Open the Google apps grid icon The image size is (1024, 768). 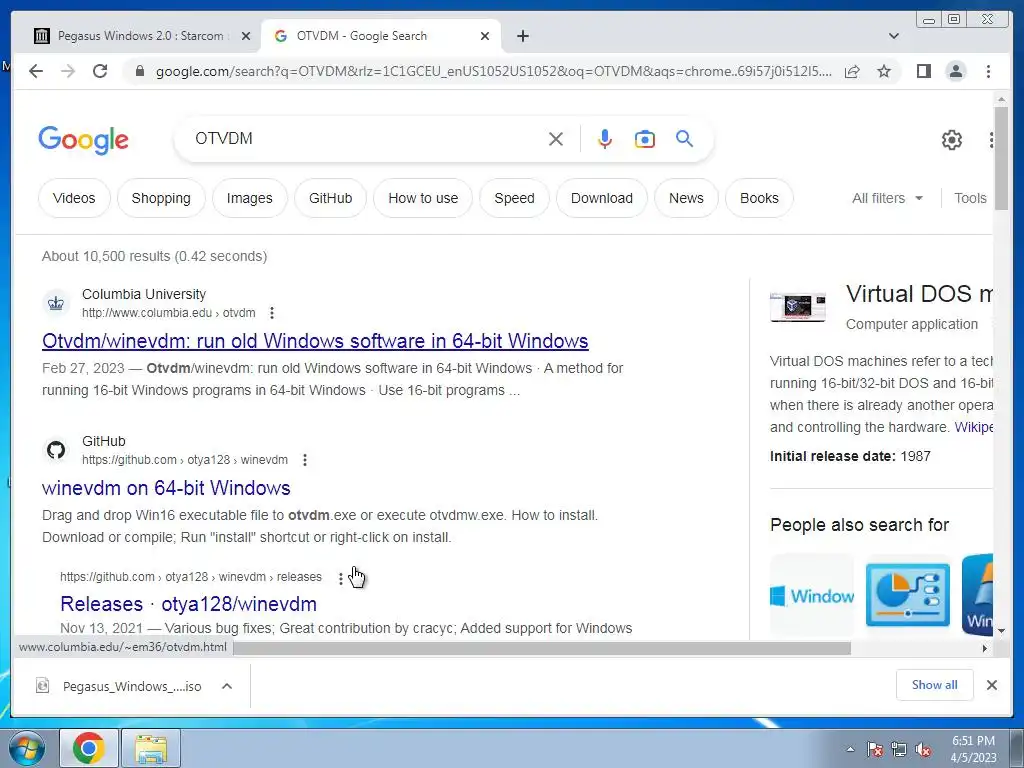point(991,140)
